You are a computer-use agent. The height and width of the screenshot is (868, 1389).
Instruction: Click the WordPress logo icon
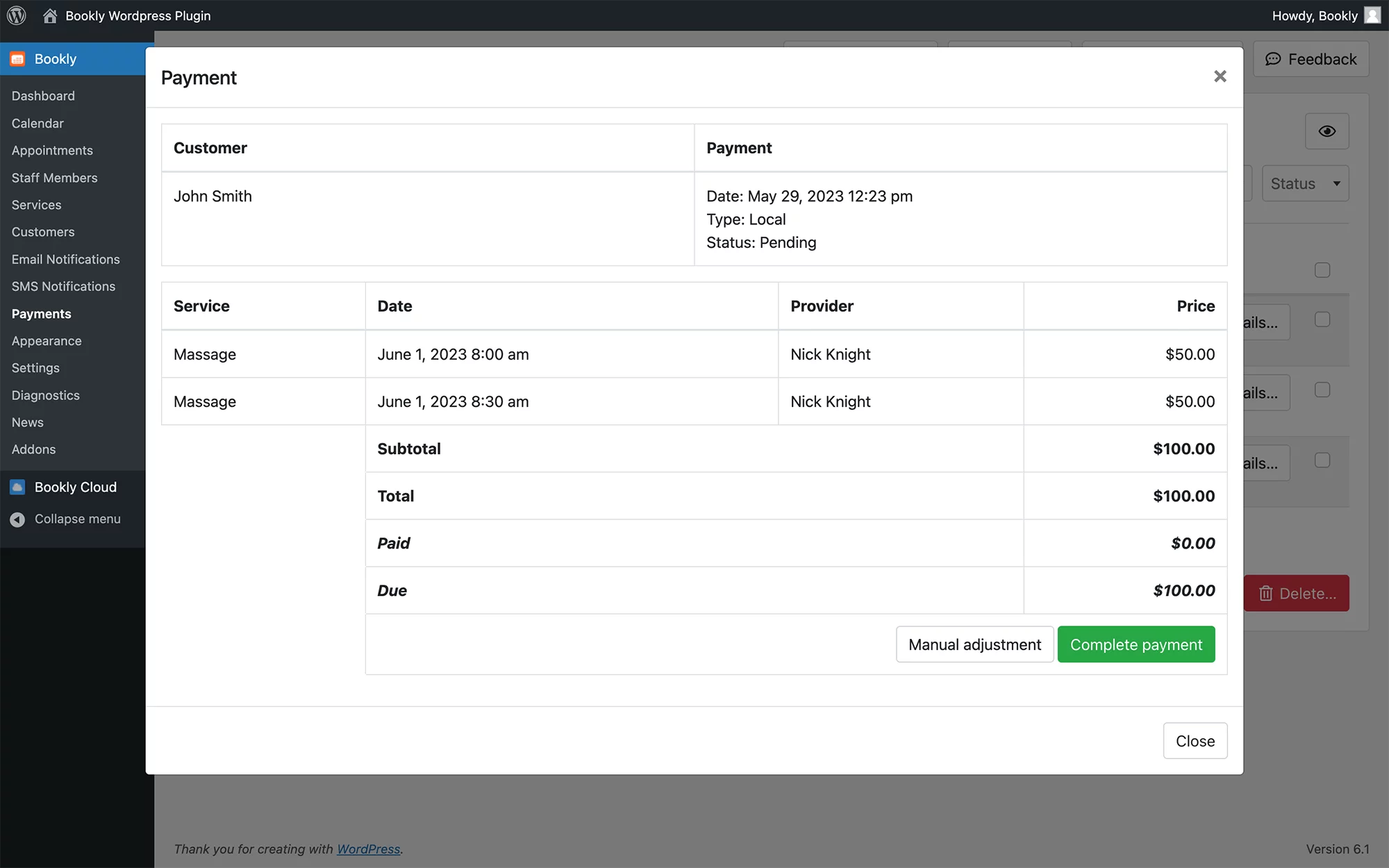pos(17,15)
